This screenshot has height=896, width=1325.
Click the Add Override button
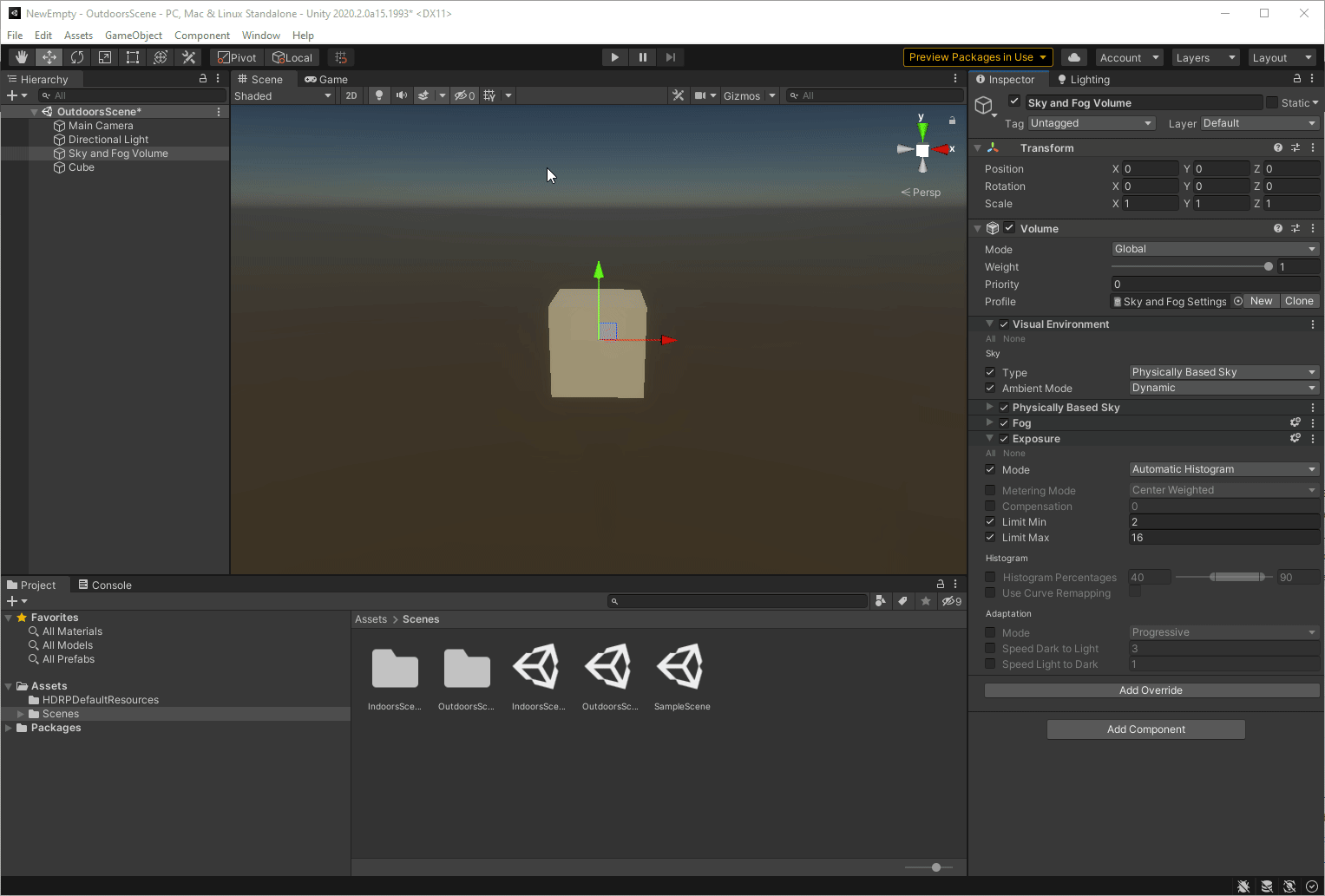[1151, 690]
